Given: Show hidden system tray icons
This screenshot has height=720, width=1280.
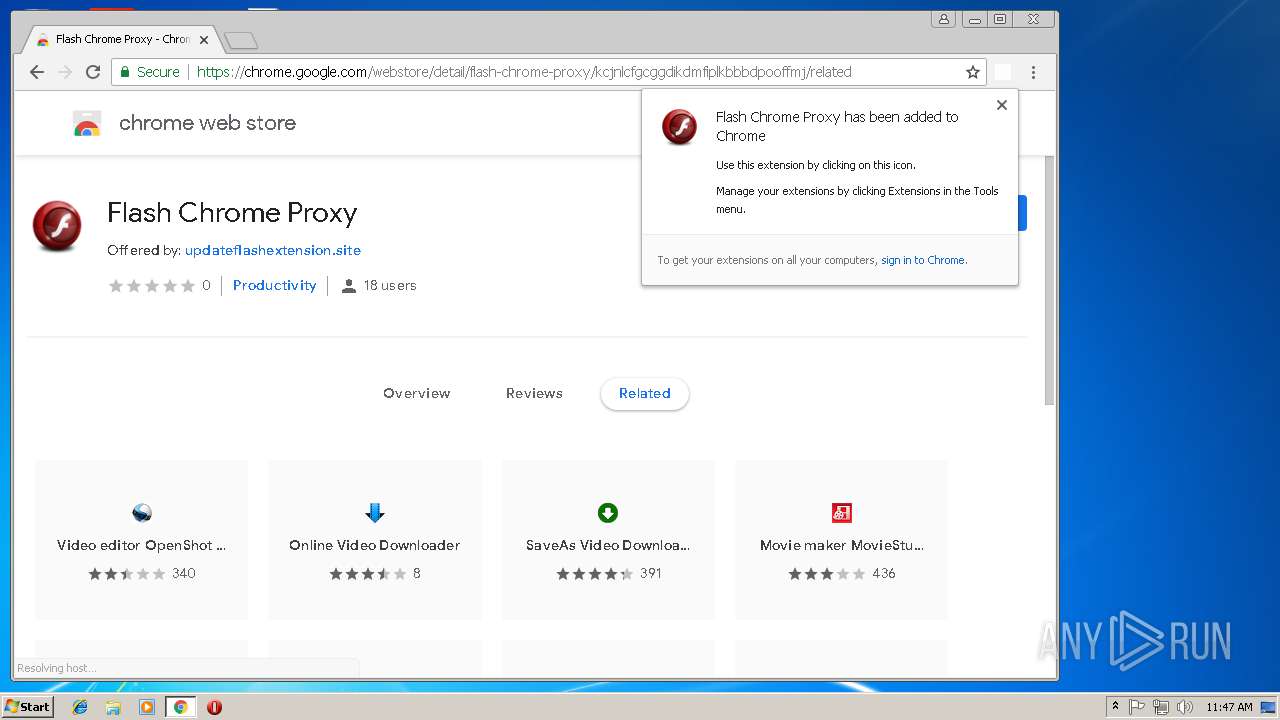Looking at the screenshot, I should pos(1115,707).
